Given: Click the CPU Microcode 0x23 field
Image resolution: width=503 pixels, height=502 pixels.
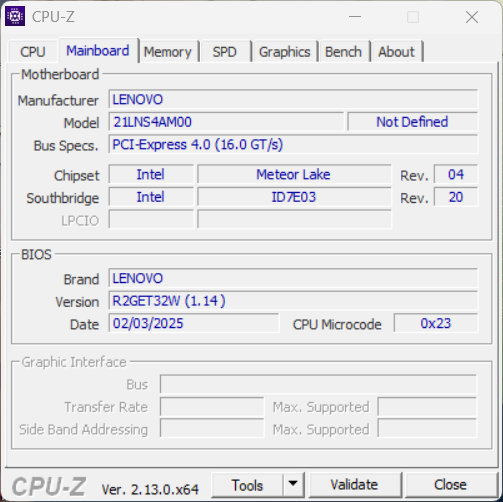Looking at the screenshot, I should [435, 323].
